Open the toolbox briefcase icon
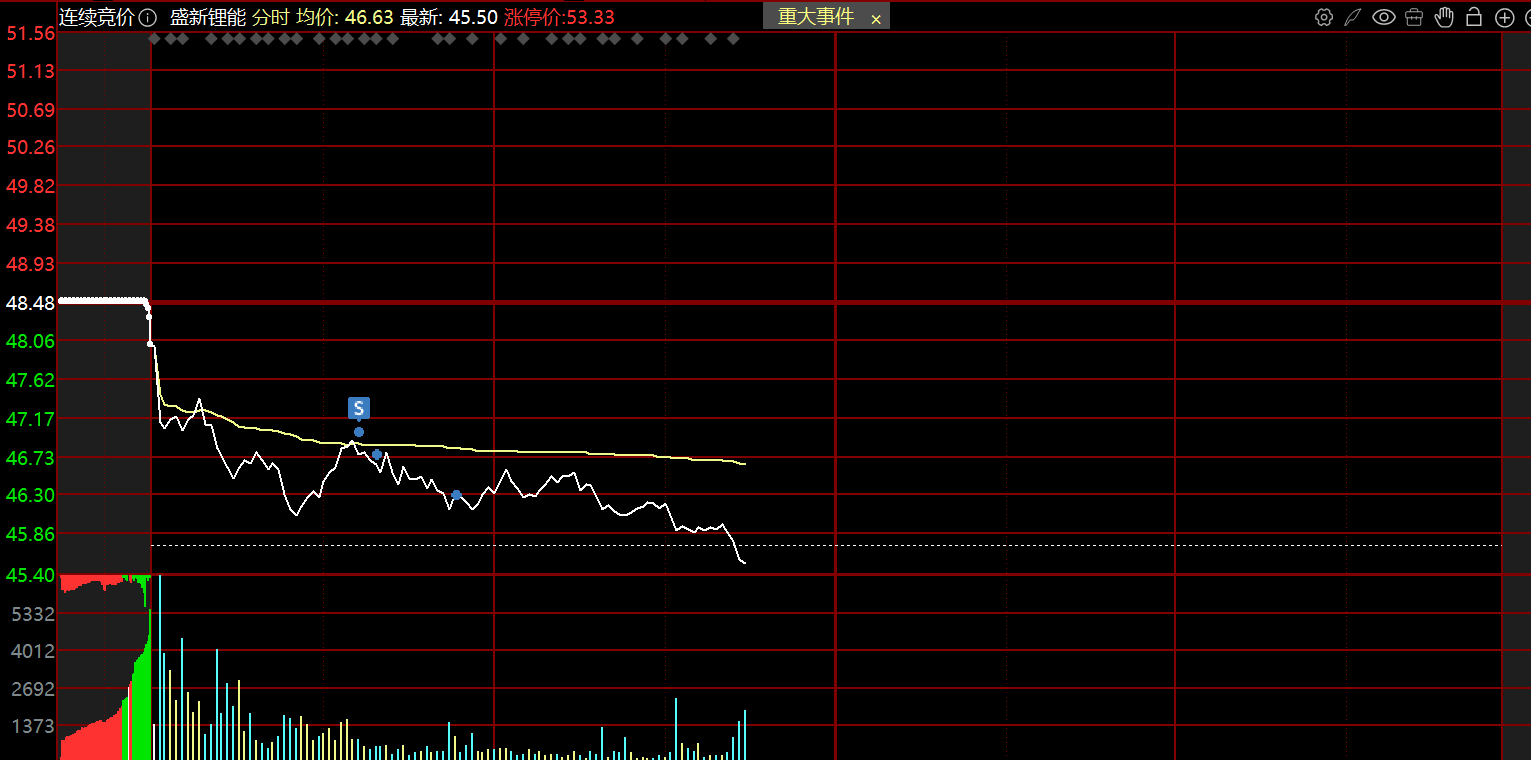 tap(1414, 17)
